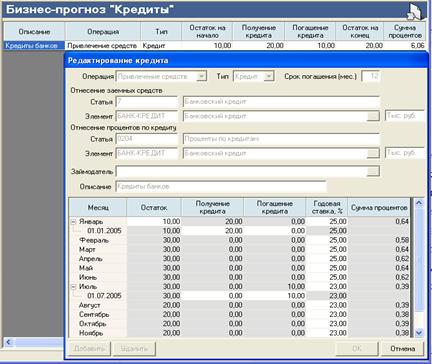The image size is (432, 364).
Task: Collapse the Январь tree node
Action: pyautogui.click(x=74, y=222)
